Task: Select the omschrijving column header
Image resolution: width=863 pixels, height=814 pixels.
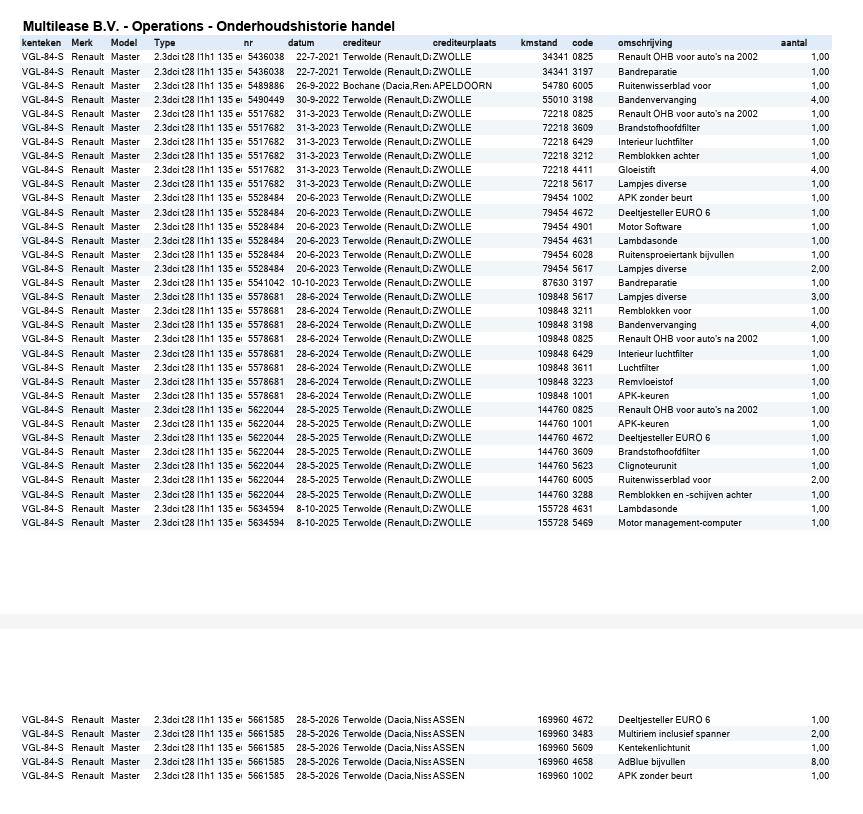Action: [x=644, y=42]
